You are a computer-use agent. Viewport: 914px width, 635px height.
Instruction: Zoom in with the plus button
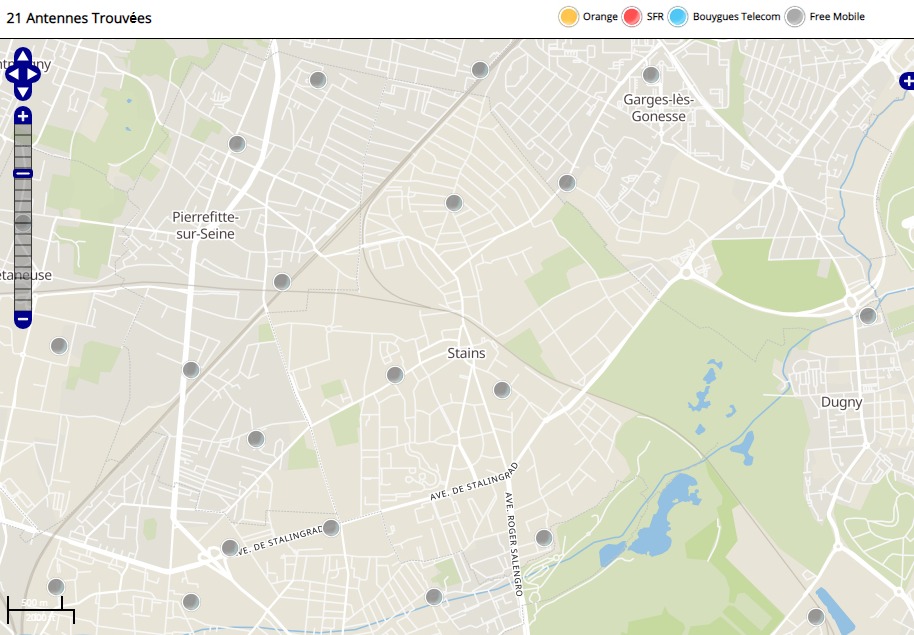[x=23, y=117]
